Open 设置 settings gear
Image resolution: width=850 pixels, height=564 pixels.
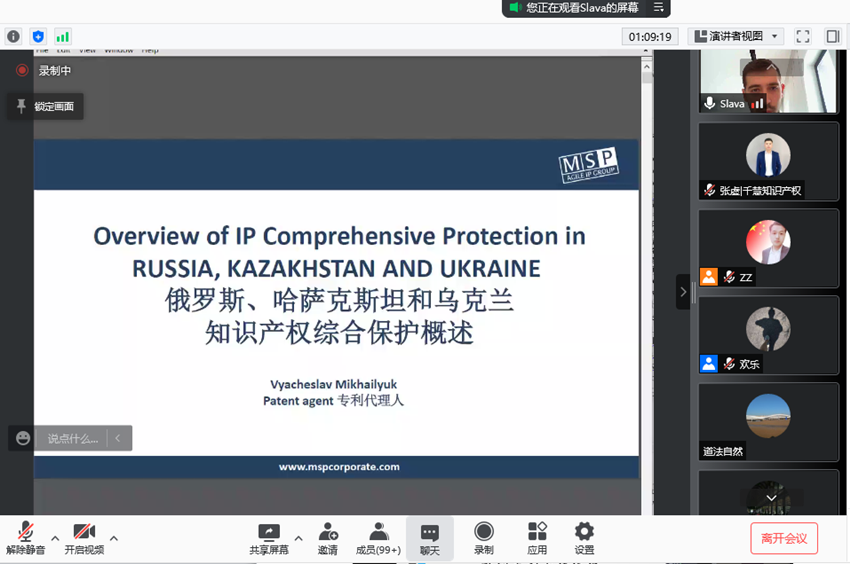coord(584,538)
